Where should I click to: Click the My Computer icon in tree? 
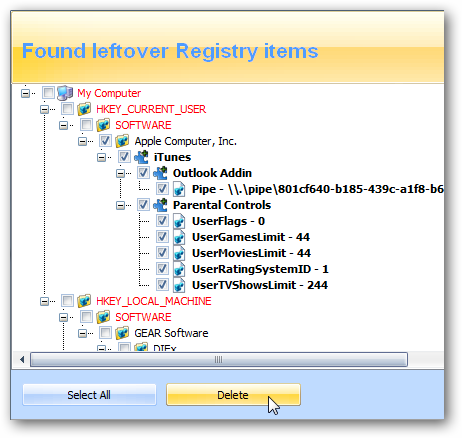[65, 93]
